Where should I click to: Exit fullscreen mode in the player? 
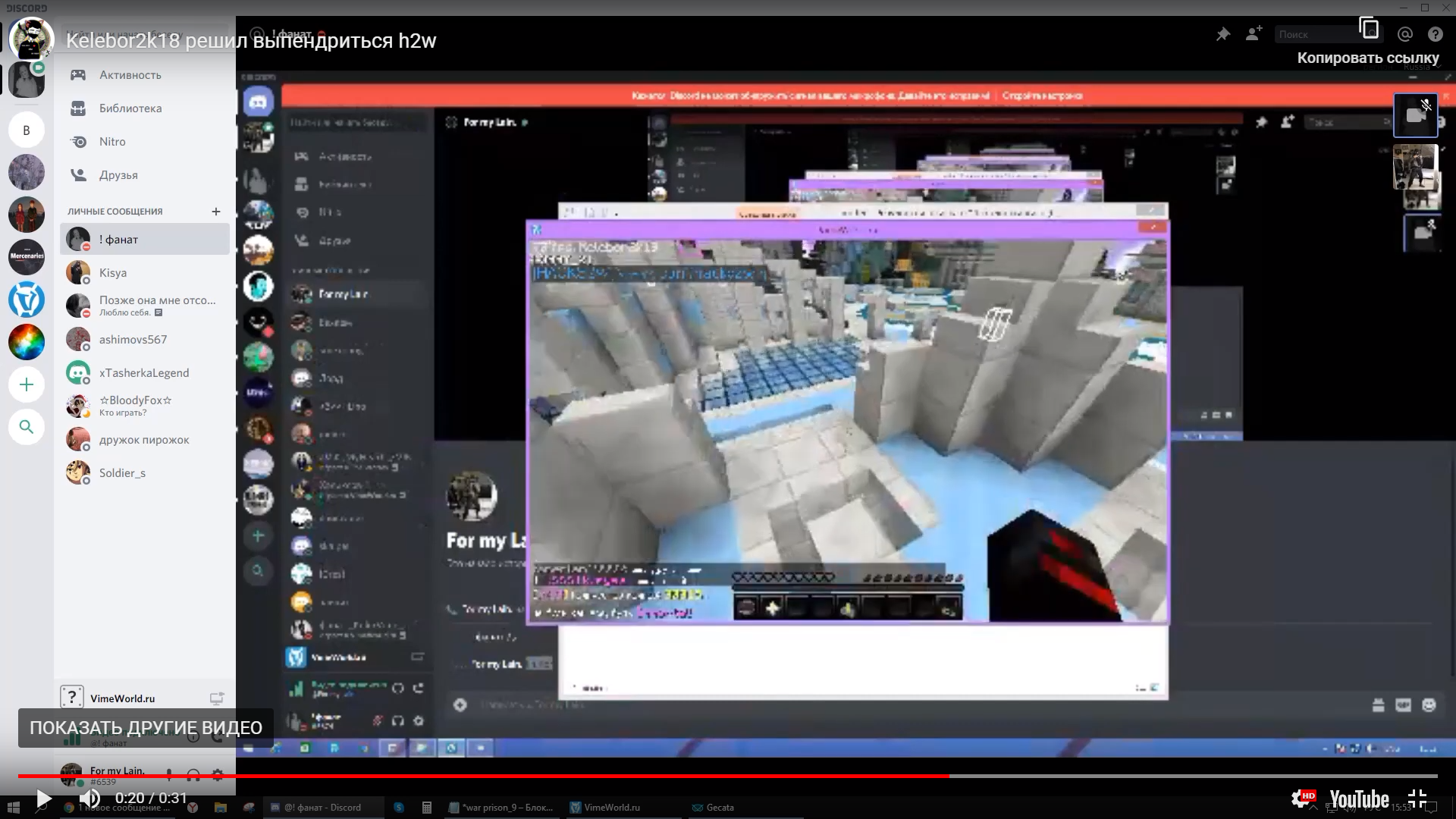[x=1417, y=799]
